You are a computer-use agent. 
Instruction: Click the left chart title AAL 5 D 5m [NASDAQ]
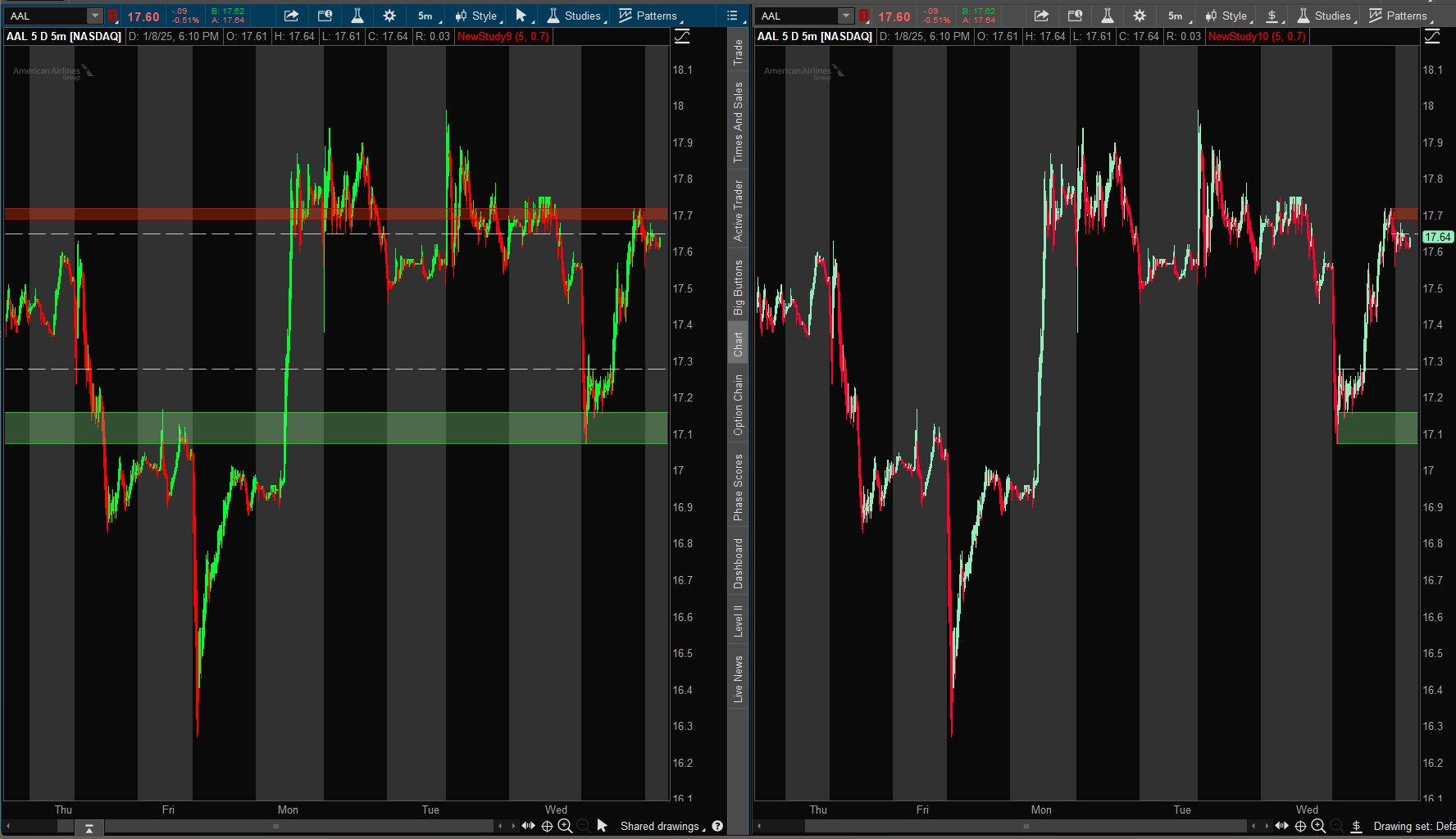coord(64,36)
